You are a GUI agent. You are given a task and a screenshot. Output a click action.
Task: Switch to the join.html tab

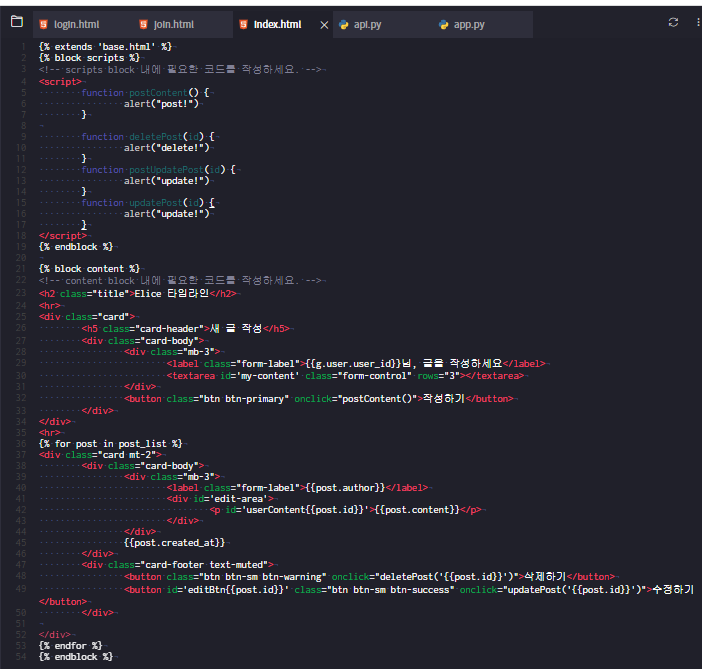(x=174, y=25)
